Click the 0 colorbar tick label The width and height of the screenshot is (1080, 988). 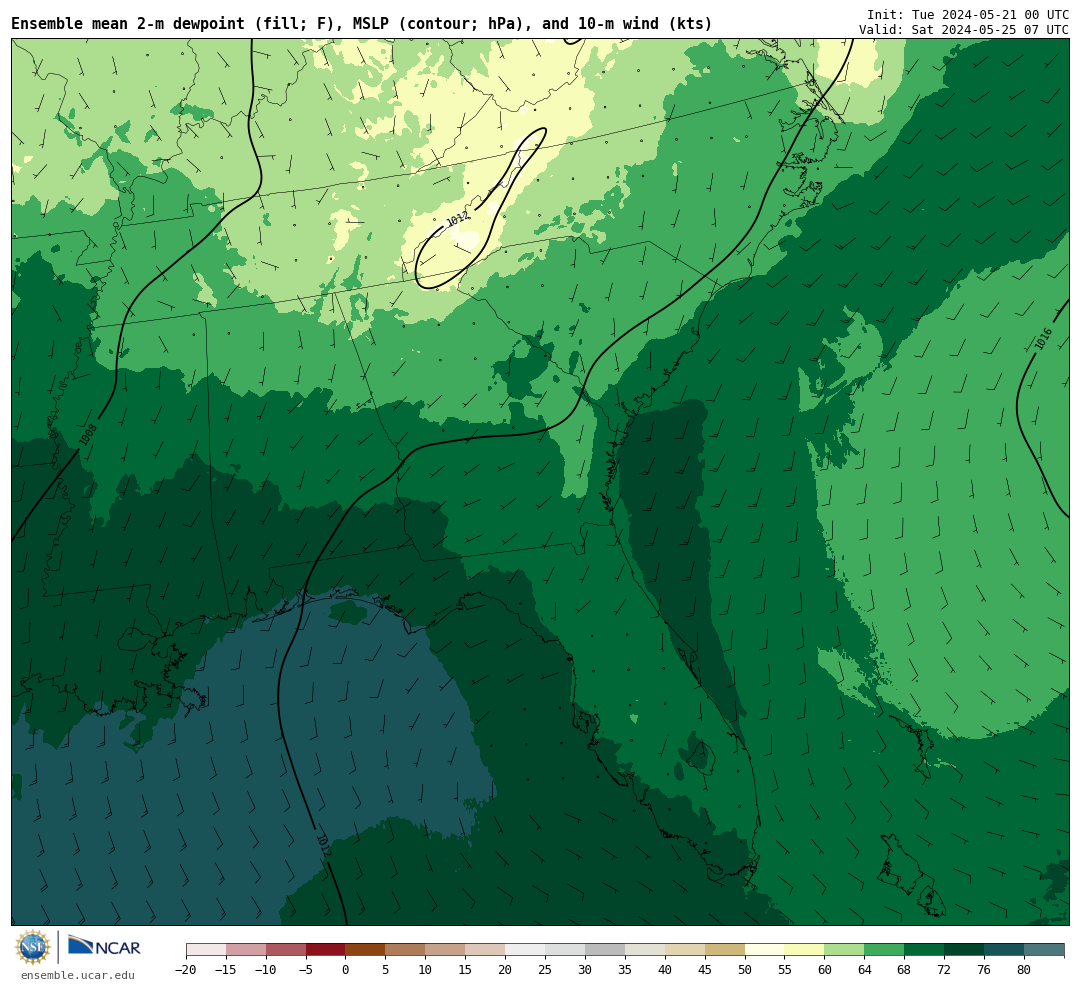346,970
